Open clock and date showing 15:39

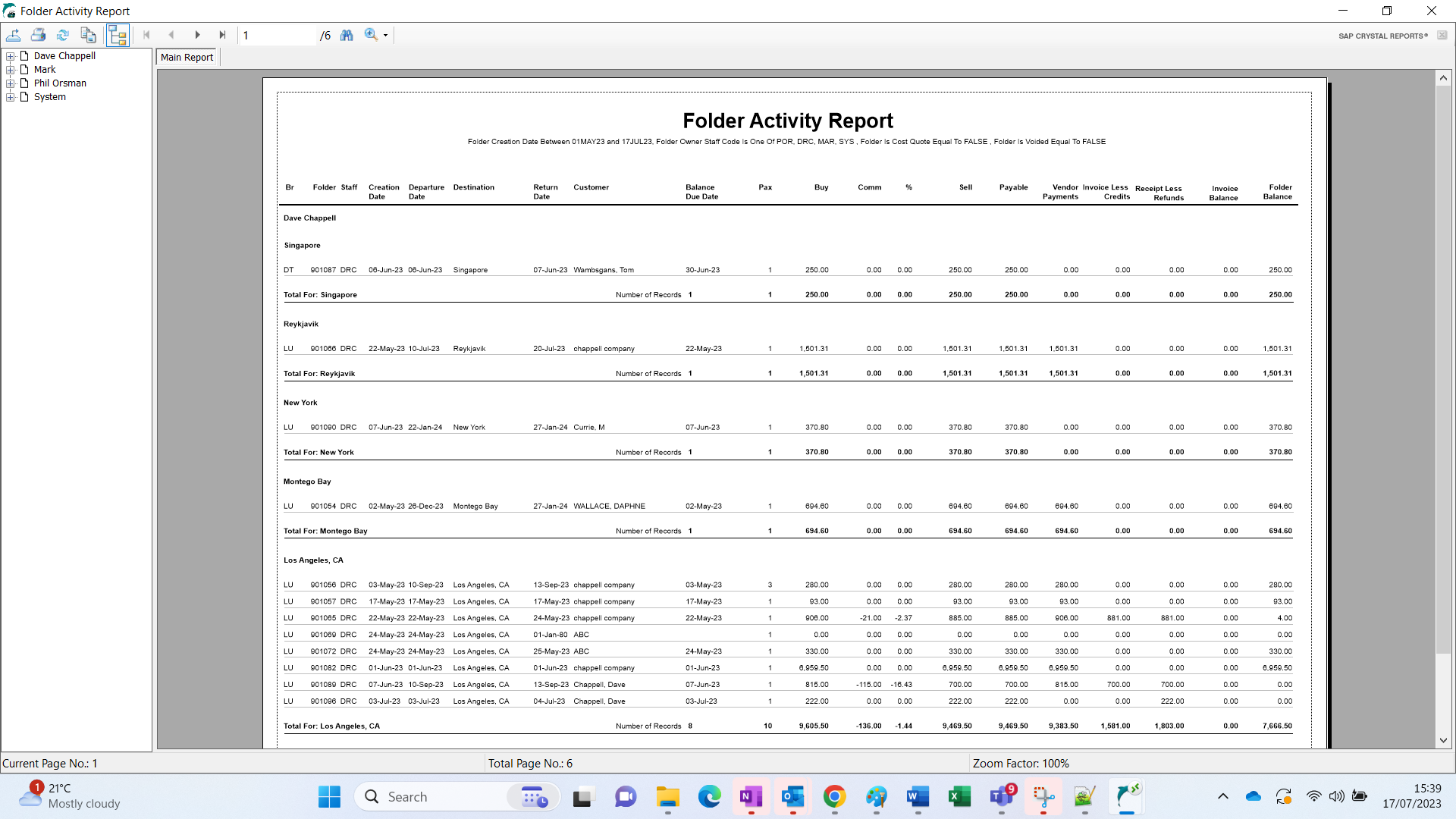point(1411,796)
